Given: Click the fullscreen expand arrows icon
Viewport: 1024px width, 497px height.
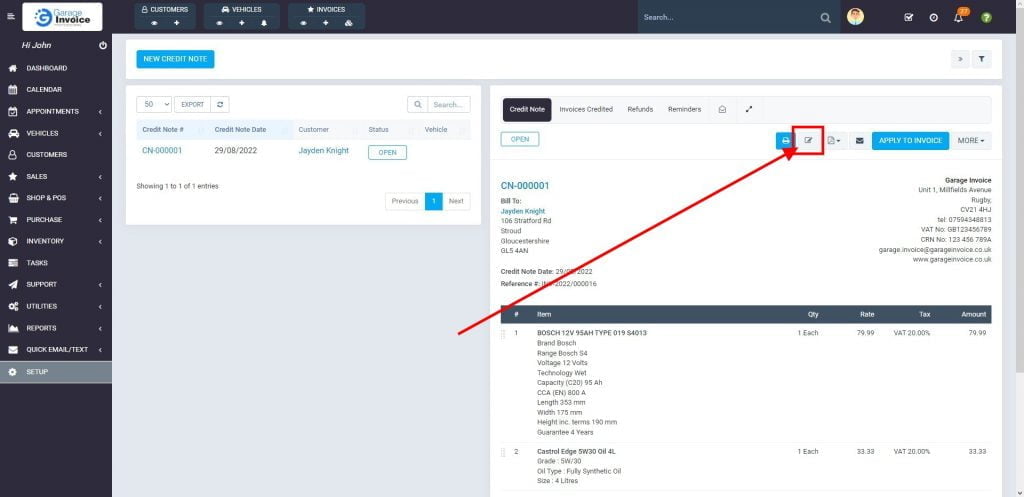Looking at the screenshot, I should click(749, 109).
